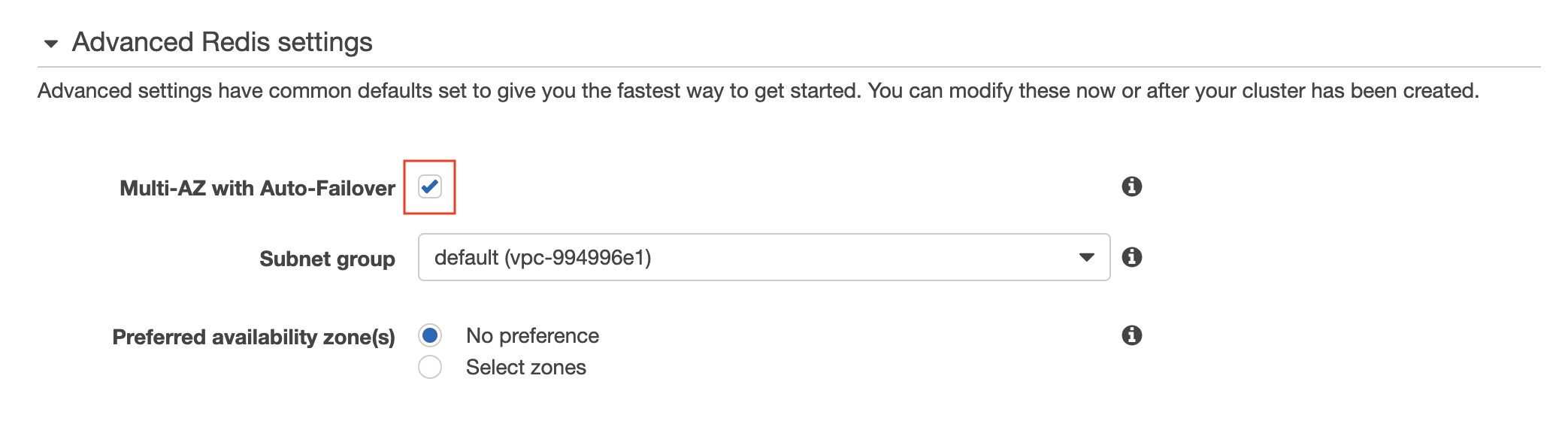
Task: Click the "No preference" option text
Action: click(532, 335)
